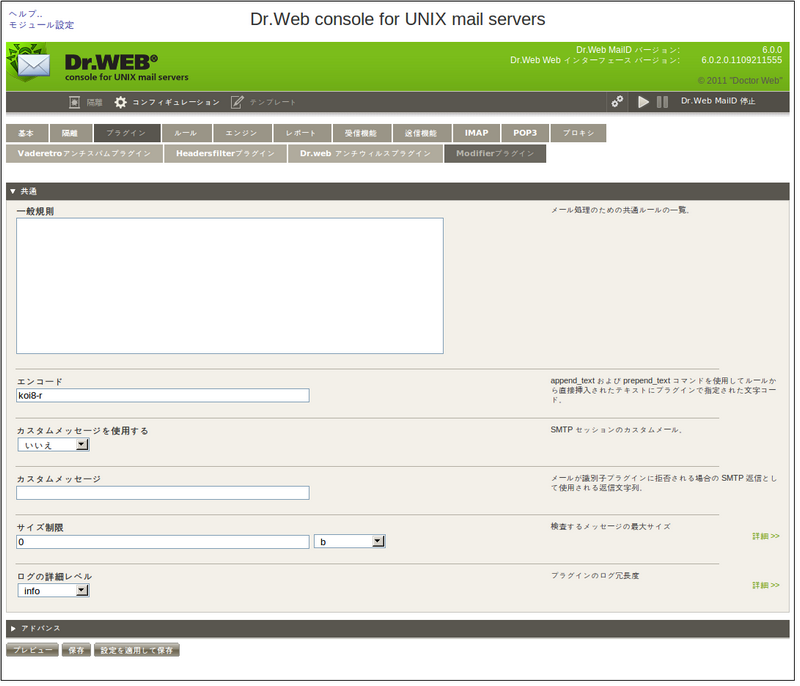Image resolution: width=800 pixels, height=686 pixels.
Task: Click the connection gears icon in toolbar
Action: pos(617,101)
